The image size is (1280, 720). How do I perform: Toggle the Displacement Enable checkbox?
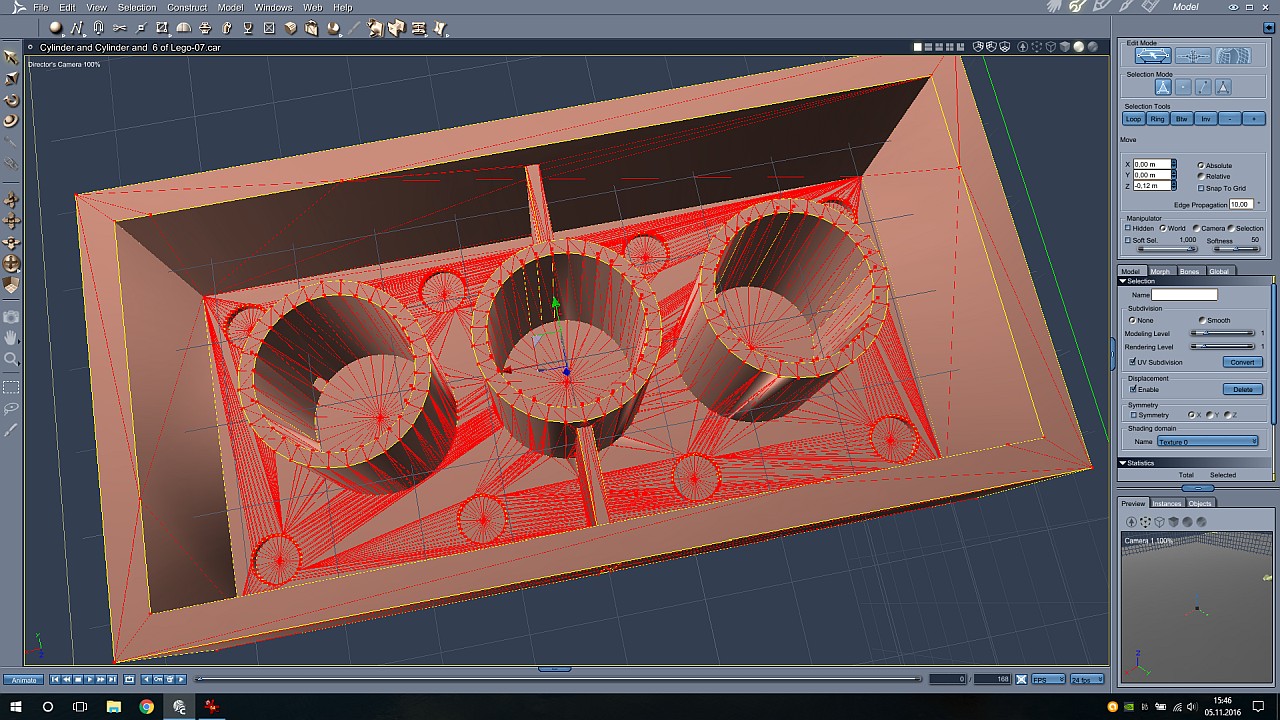click(x=1132, y=389)
